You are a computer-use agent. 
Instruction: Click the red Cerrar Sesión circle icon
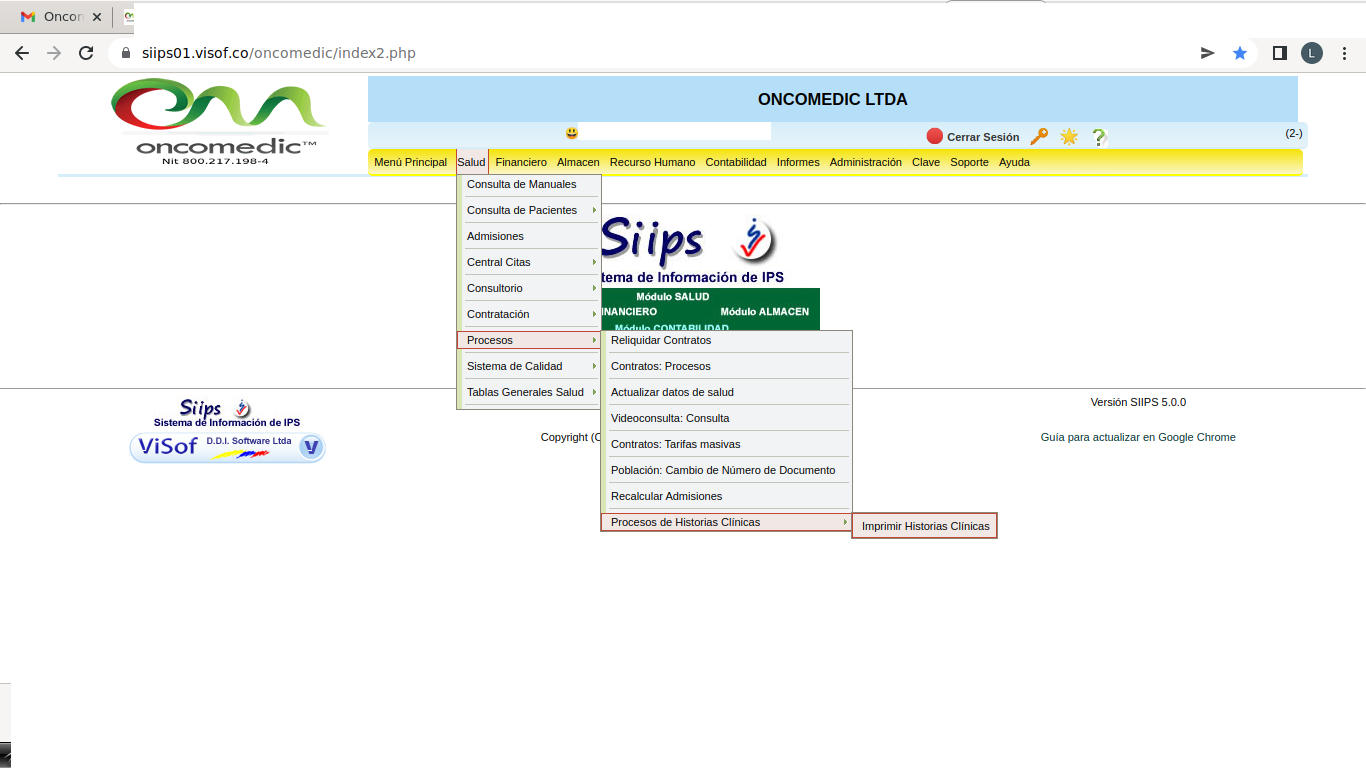pyautogui.click(x=935, y=137)
